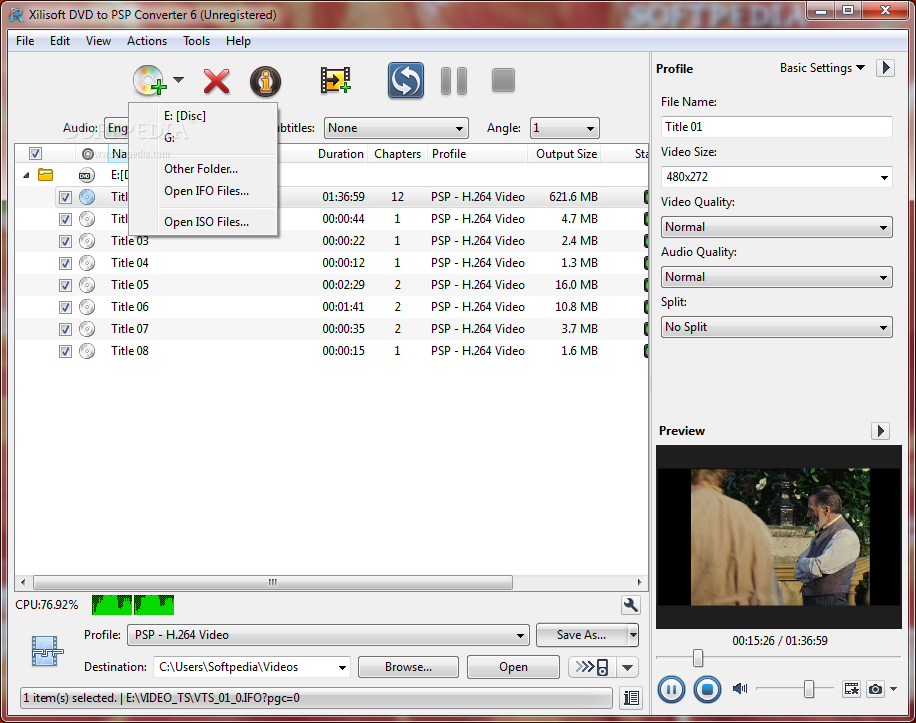Uncheck the Title 07 checkbox
This screenshot has height=723, width=916.
pyautogui.click(x=65, y=329)
